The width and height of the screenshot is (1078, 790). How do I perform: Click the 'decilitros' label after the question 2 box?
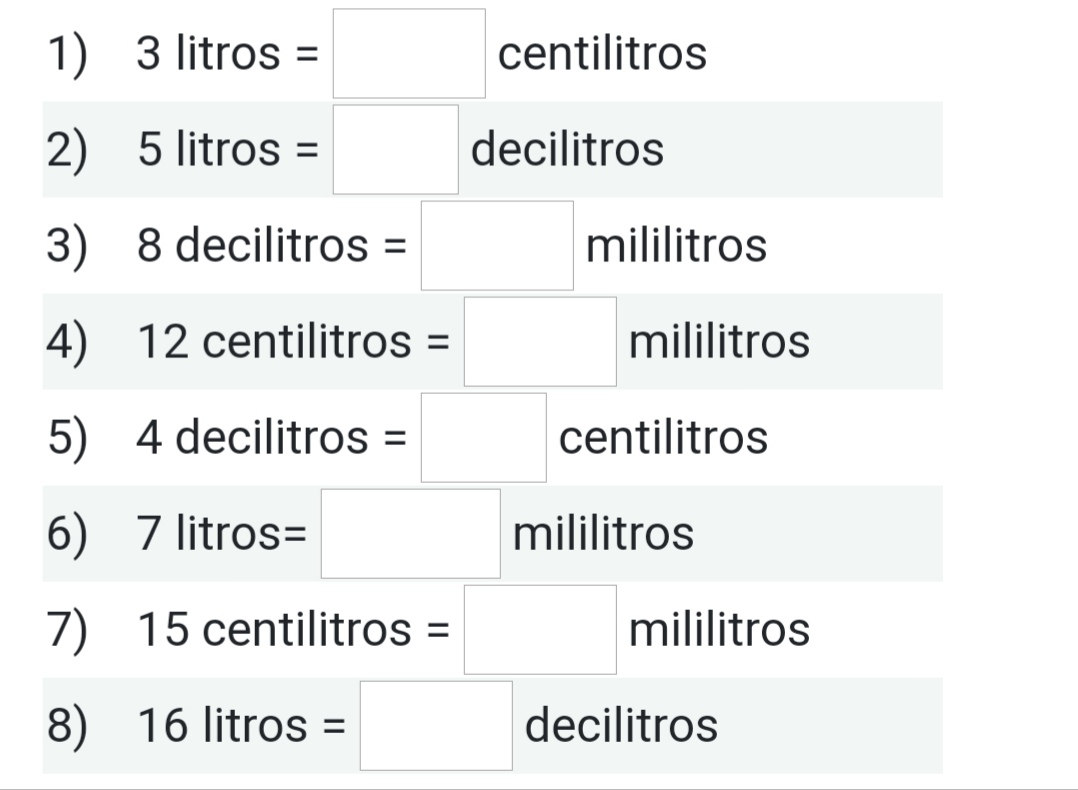click(x=567, y=150)
